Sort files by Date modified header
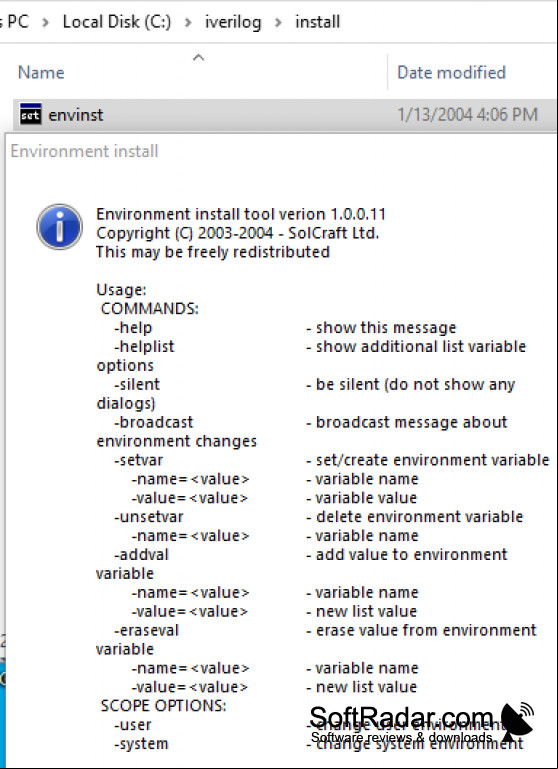 coord(451,73)
